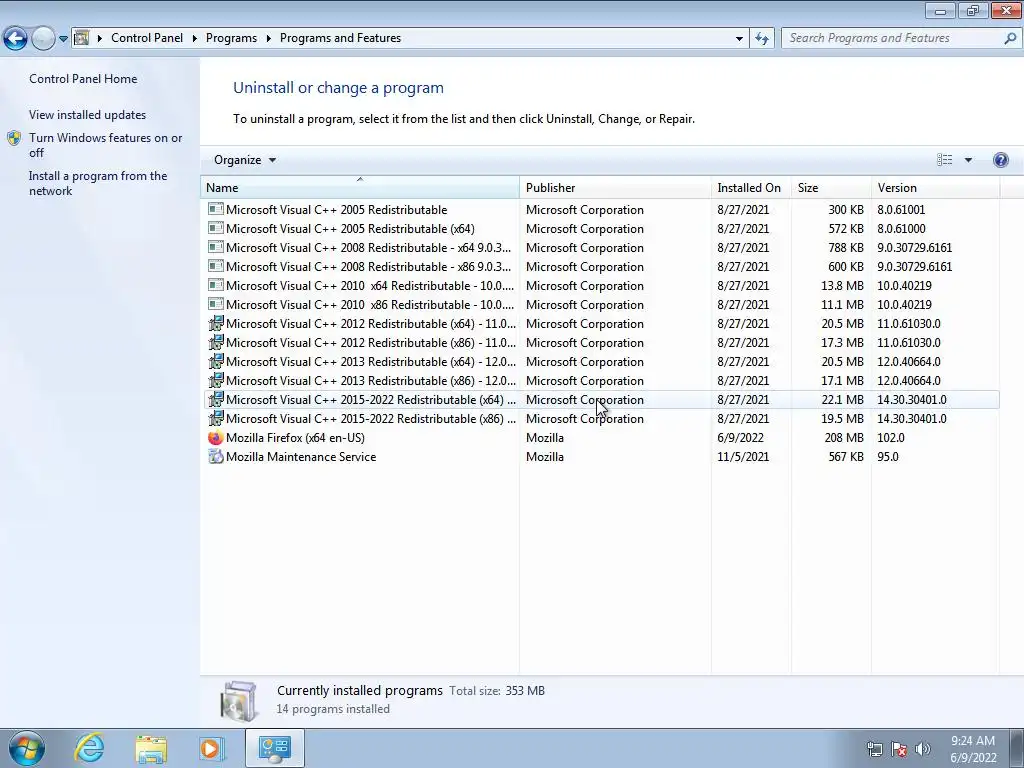Image resolution: width=1024 pixels, height=768 pixels.
Task: Open the Windows Start button
Action: [x=27, y=748]
